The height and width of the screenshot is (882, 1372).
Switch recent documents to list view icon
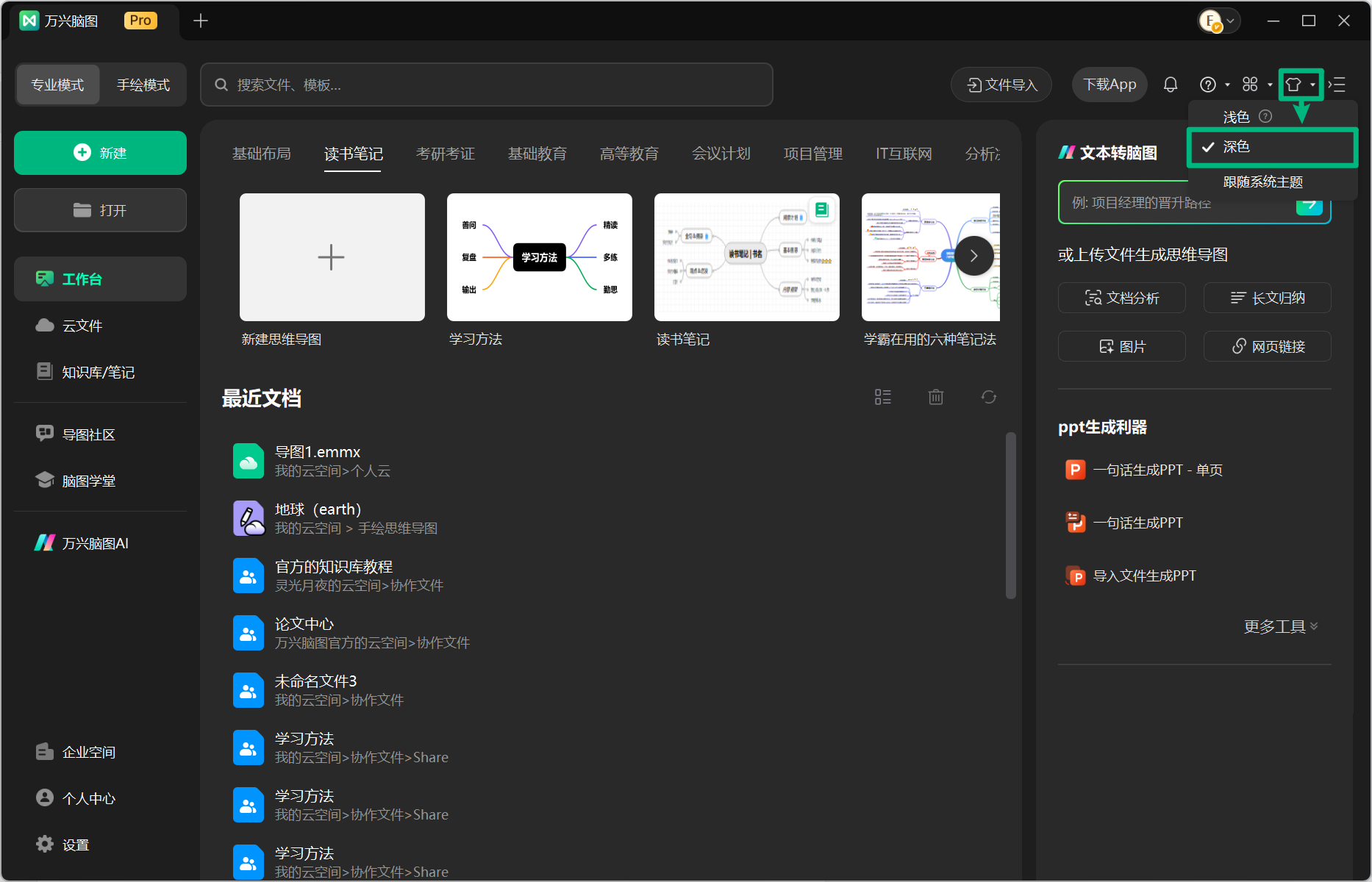[883, 397]
